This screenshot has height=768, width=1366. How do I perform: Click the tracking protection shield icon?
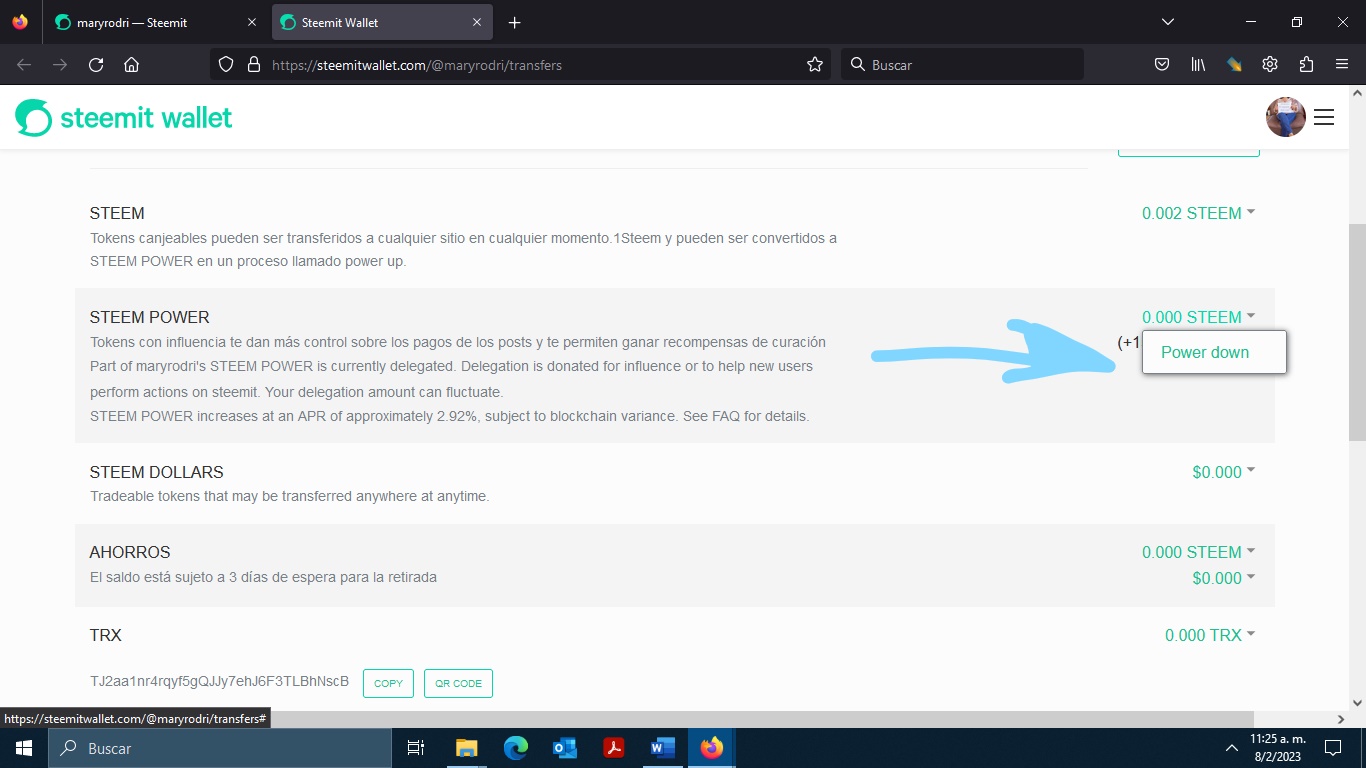tap(226, 64)
